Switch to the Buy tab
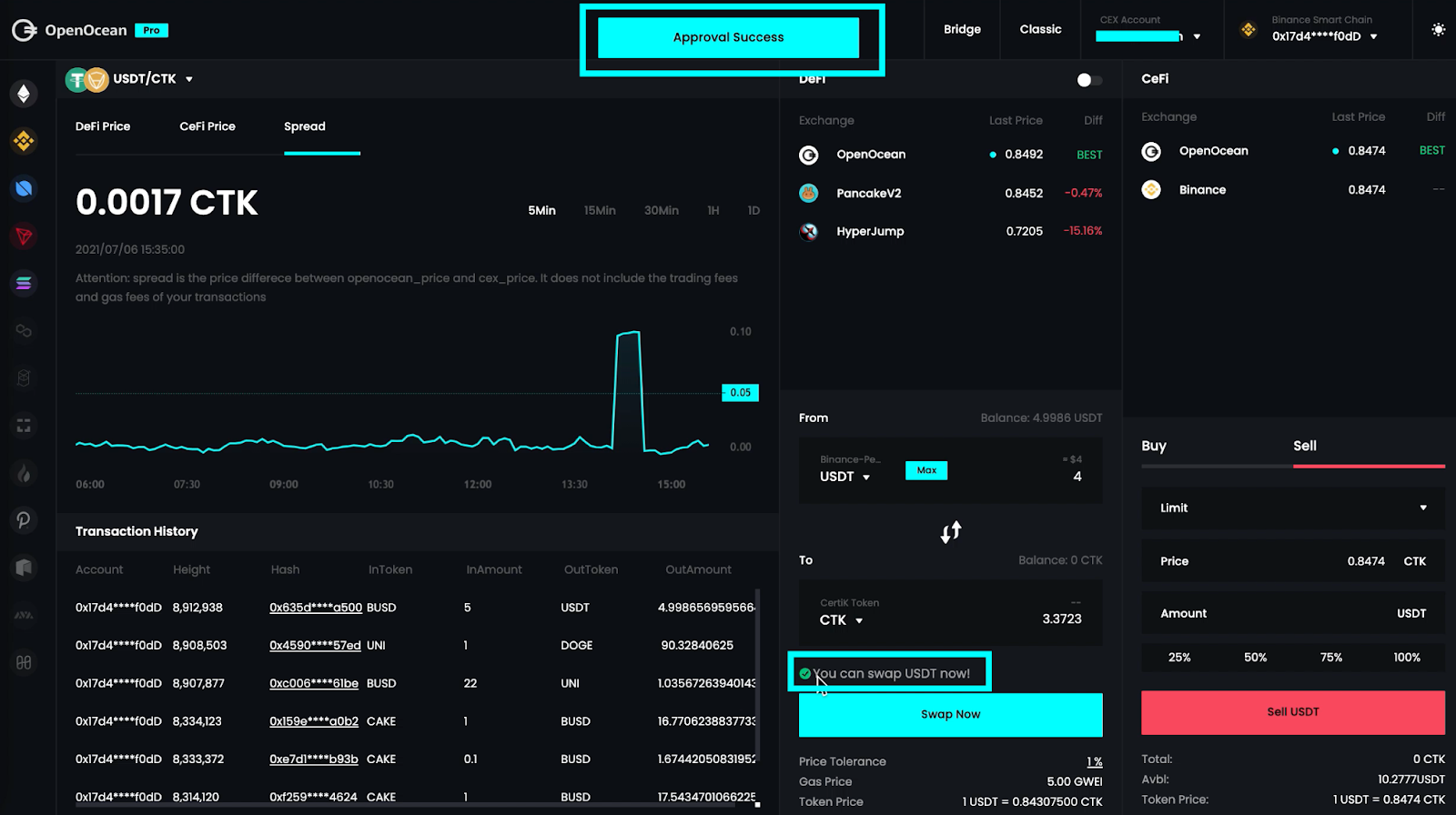The height and width of the screenshot is (815, 1456). tap(1154, 446)
